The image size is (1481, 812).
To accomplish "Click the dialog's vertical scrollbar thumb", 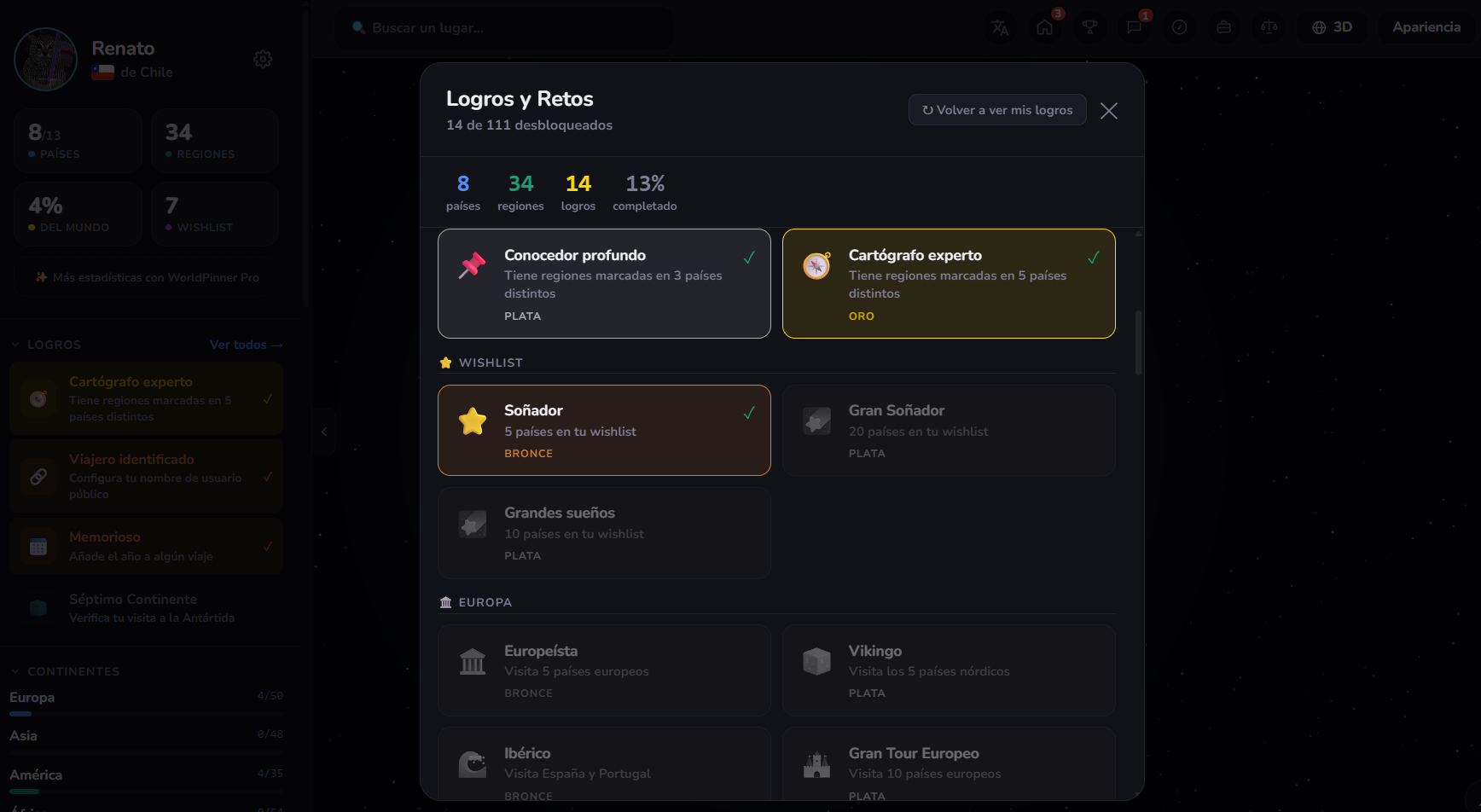I will 1138,343.
